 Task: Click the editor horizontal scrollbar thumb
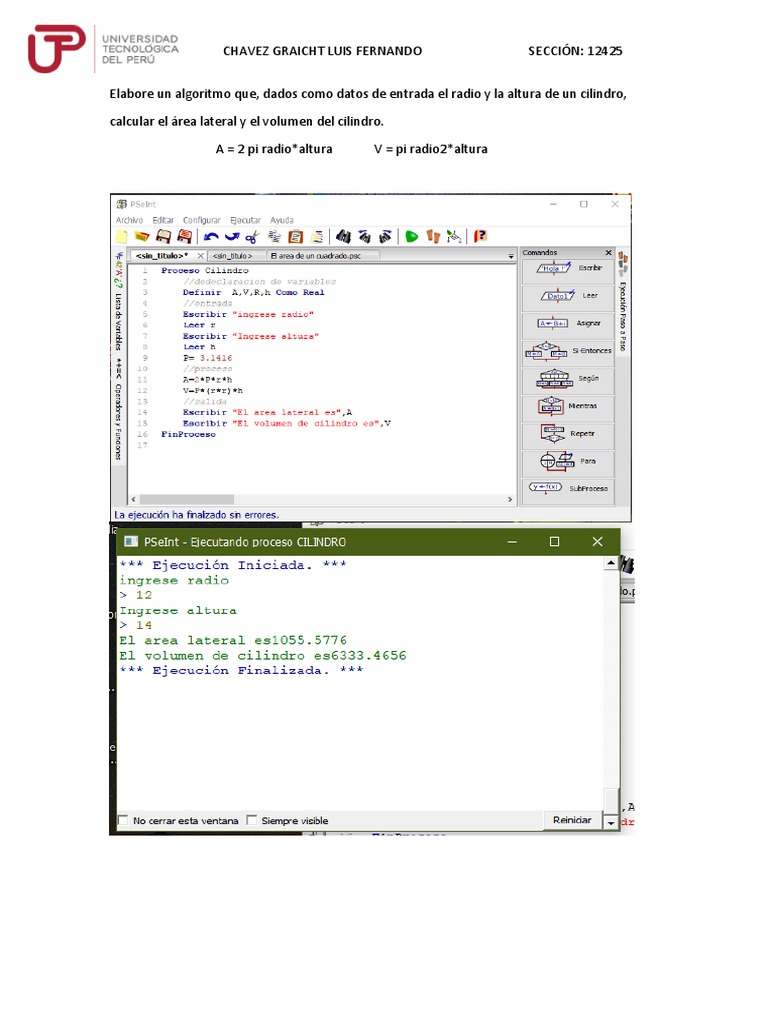(x=187, y=499)
